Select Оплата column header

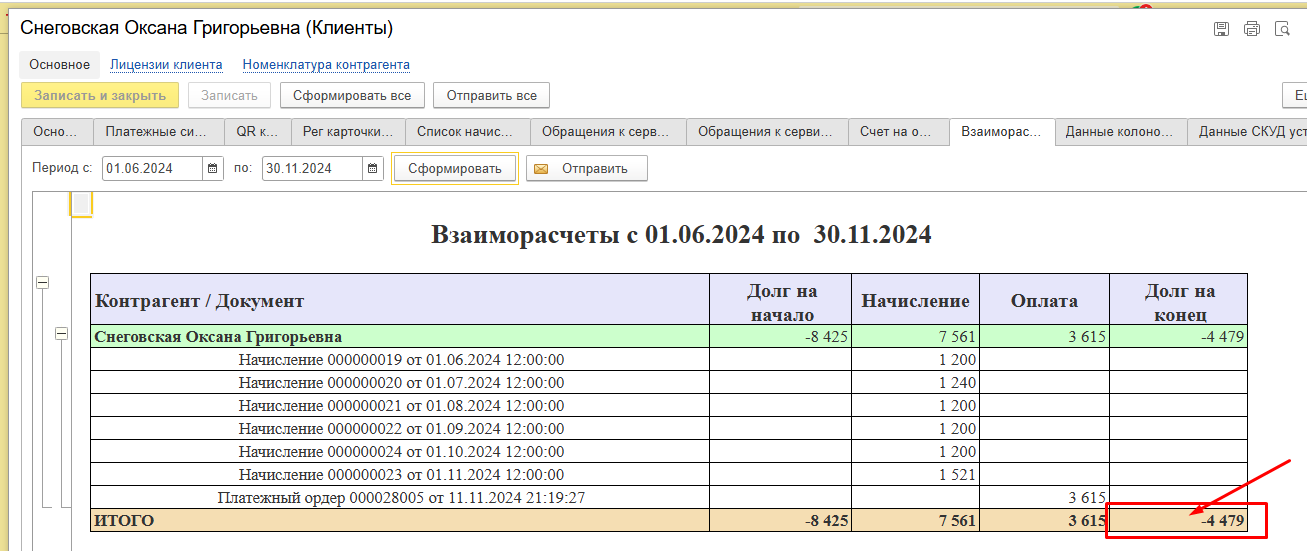1044,300
